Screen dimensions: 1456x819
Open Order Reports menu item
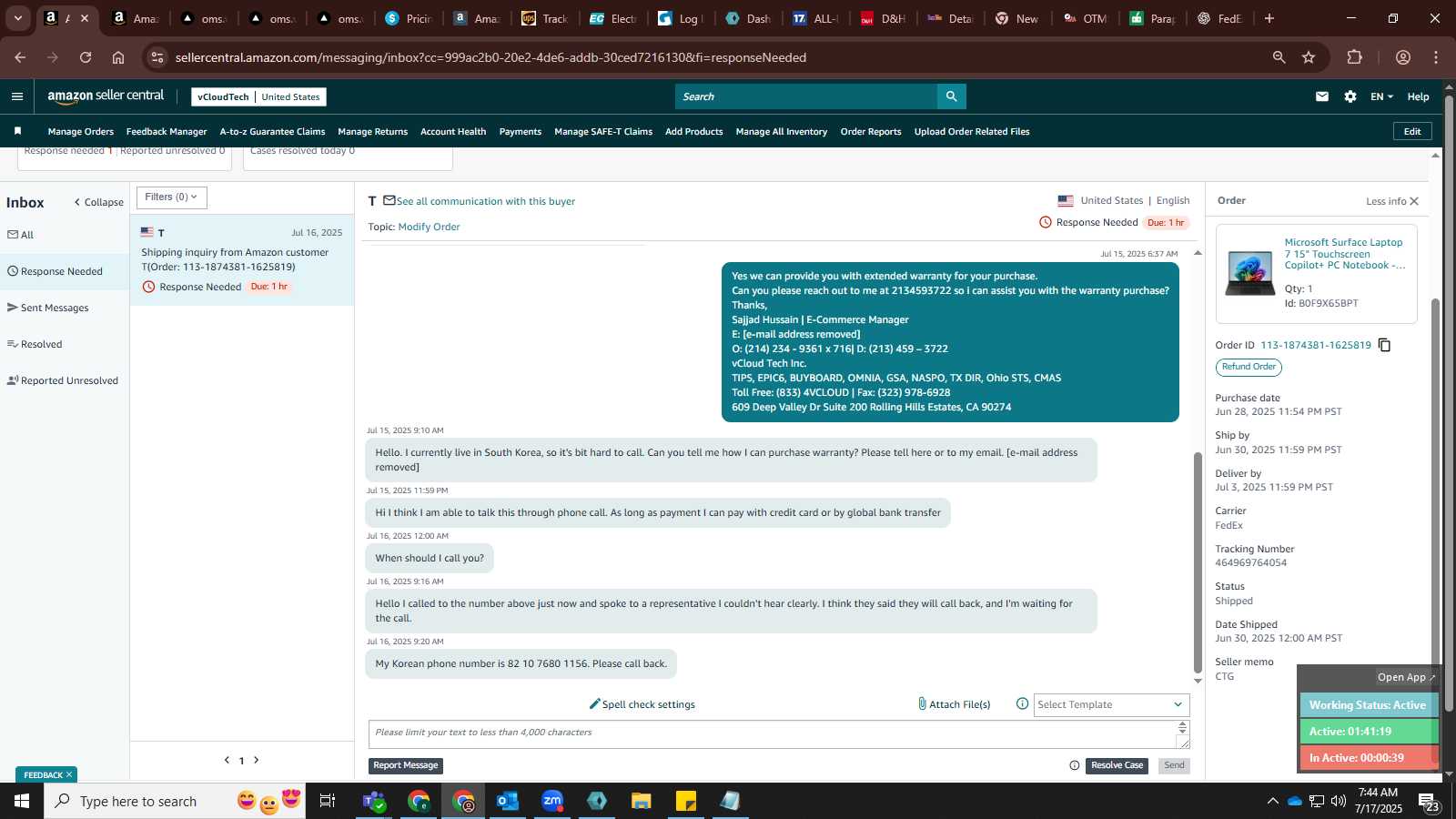871,132
